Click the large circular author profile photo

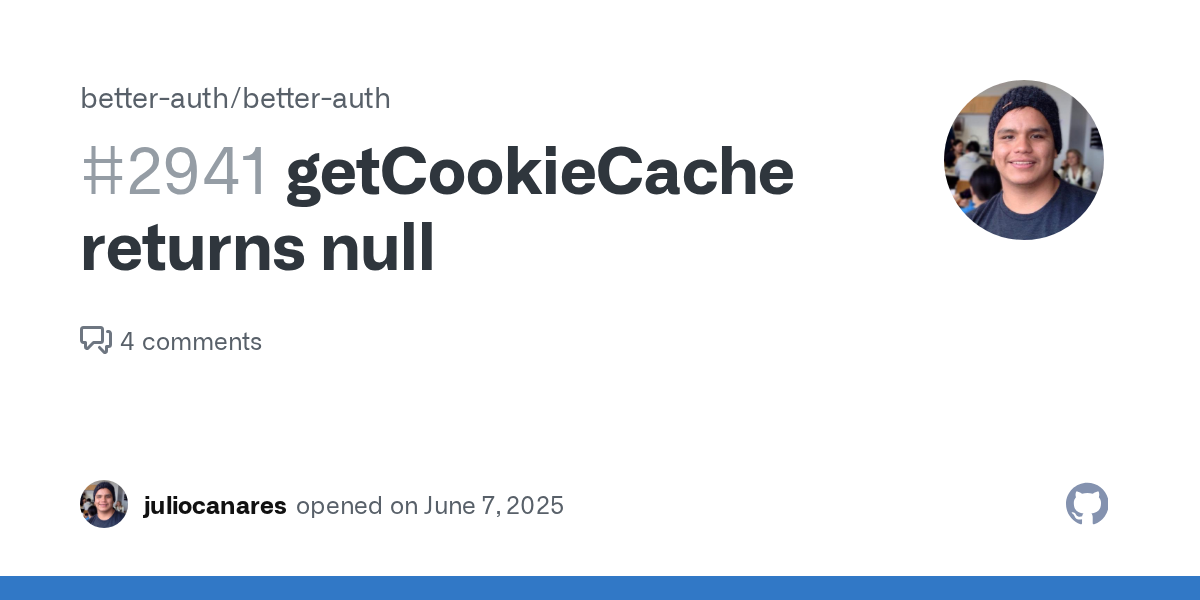point(1023,160)
